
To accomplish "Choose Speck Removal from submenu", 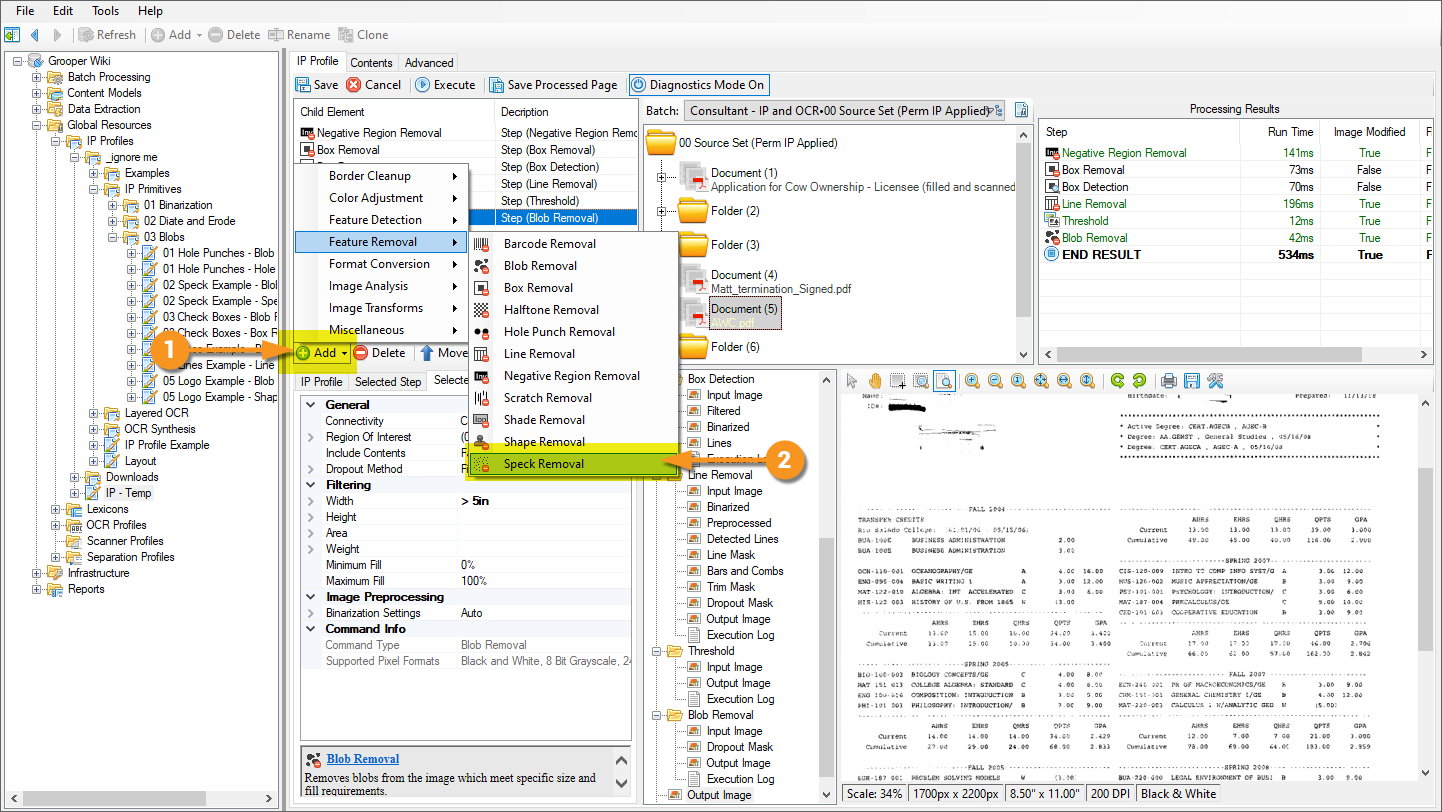I will (x=544, y=464).
